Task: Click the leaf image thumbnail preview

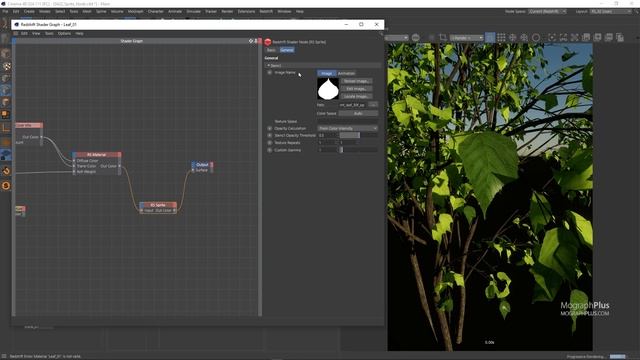Action: pos(328,89)
